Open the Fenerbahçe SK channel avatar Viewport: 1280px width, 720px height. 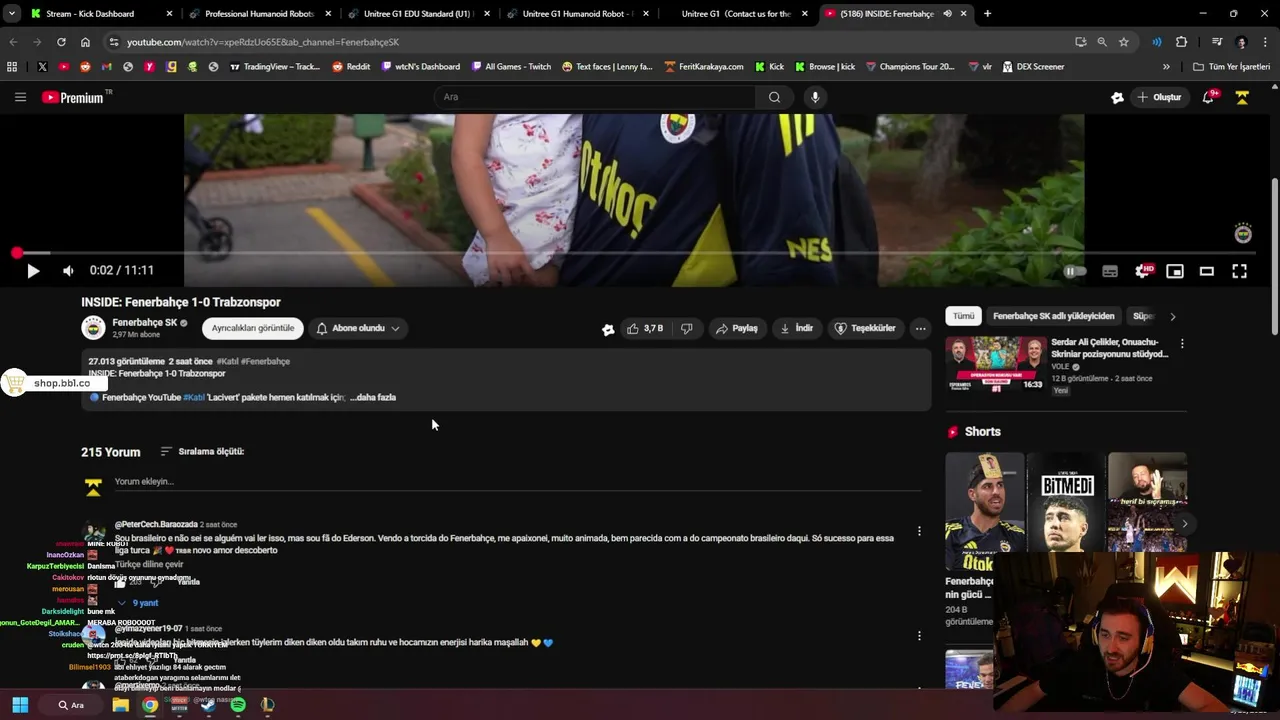(93, 328)
